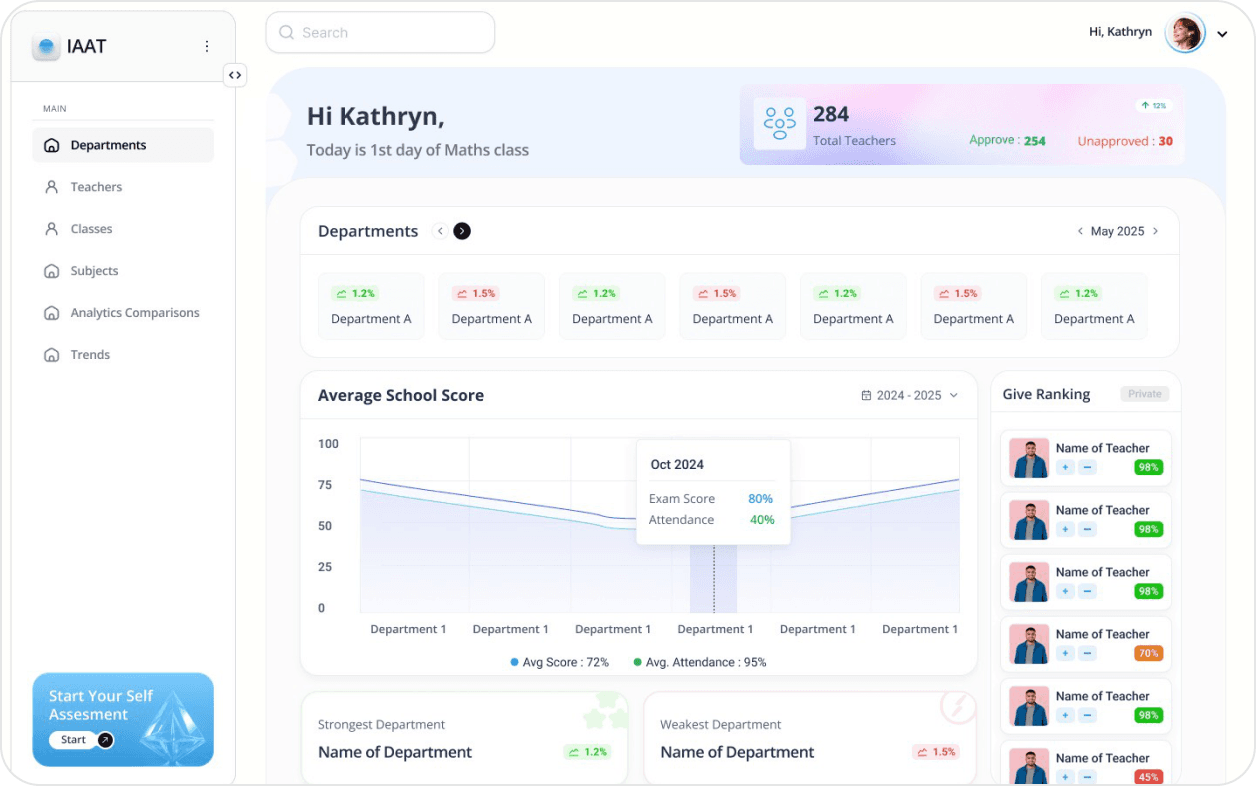Click the 45% score badge
Image resolution: width=1256 pixels, height=786 pixels.
coord(1148,777)
